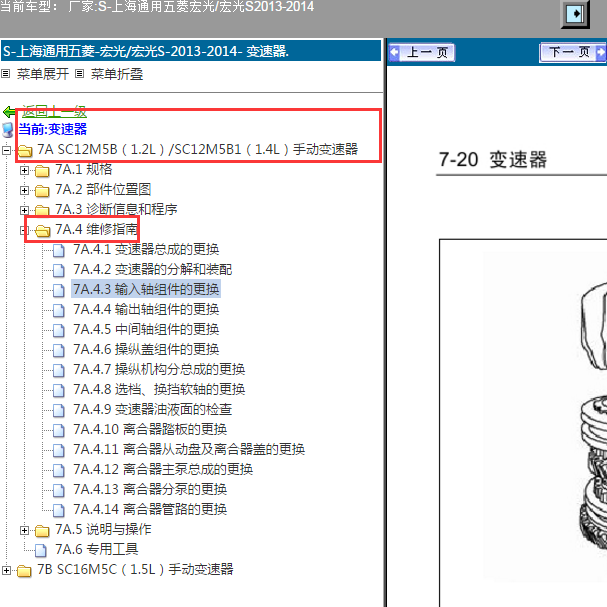The height and width of the screenshot is (607, 607).
Task: Select 7B SC16M5C (1.5L) 手动变速器
Action: click(135, 569)
